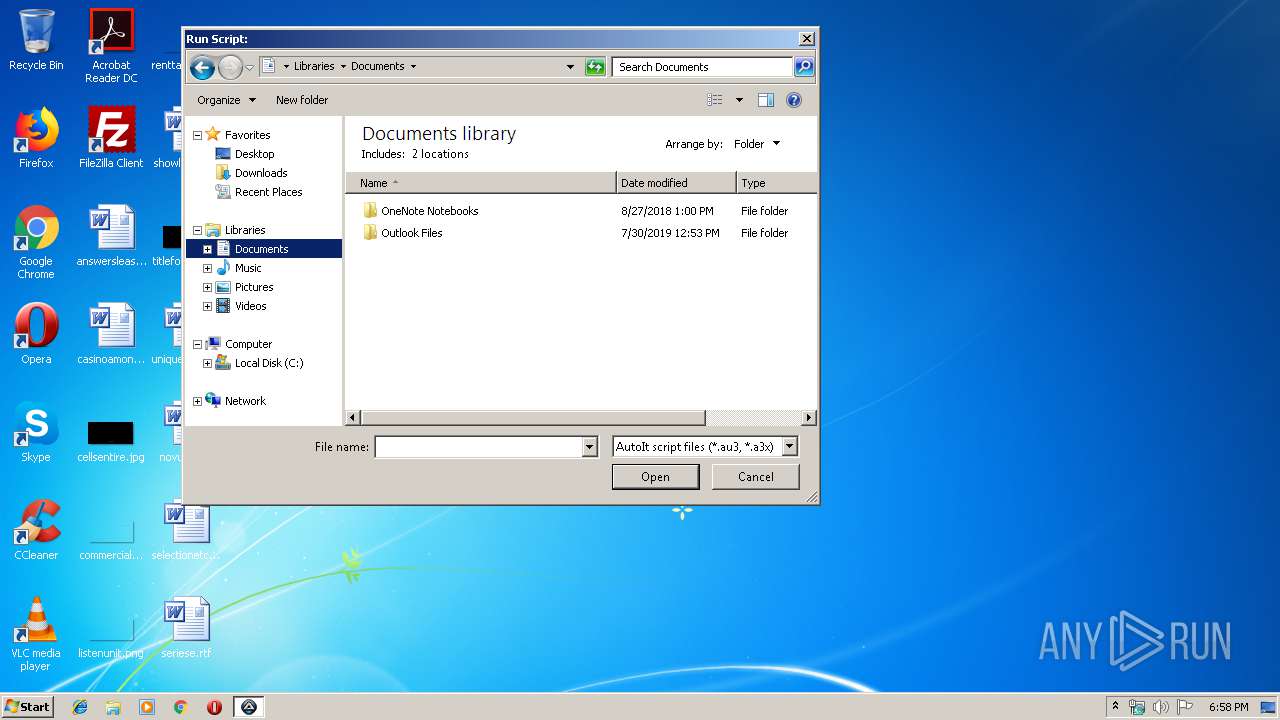This screenshot has height=720, width=1280.
Task: Open address bar history dropdown arrow
Action: 570,67
